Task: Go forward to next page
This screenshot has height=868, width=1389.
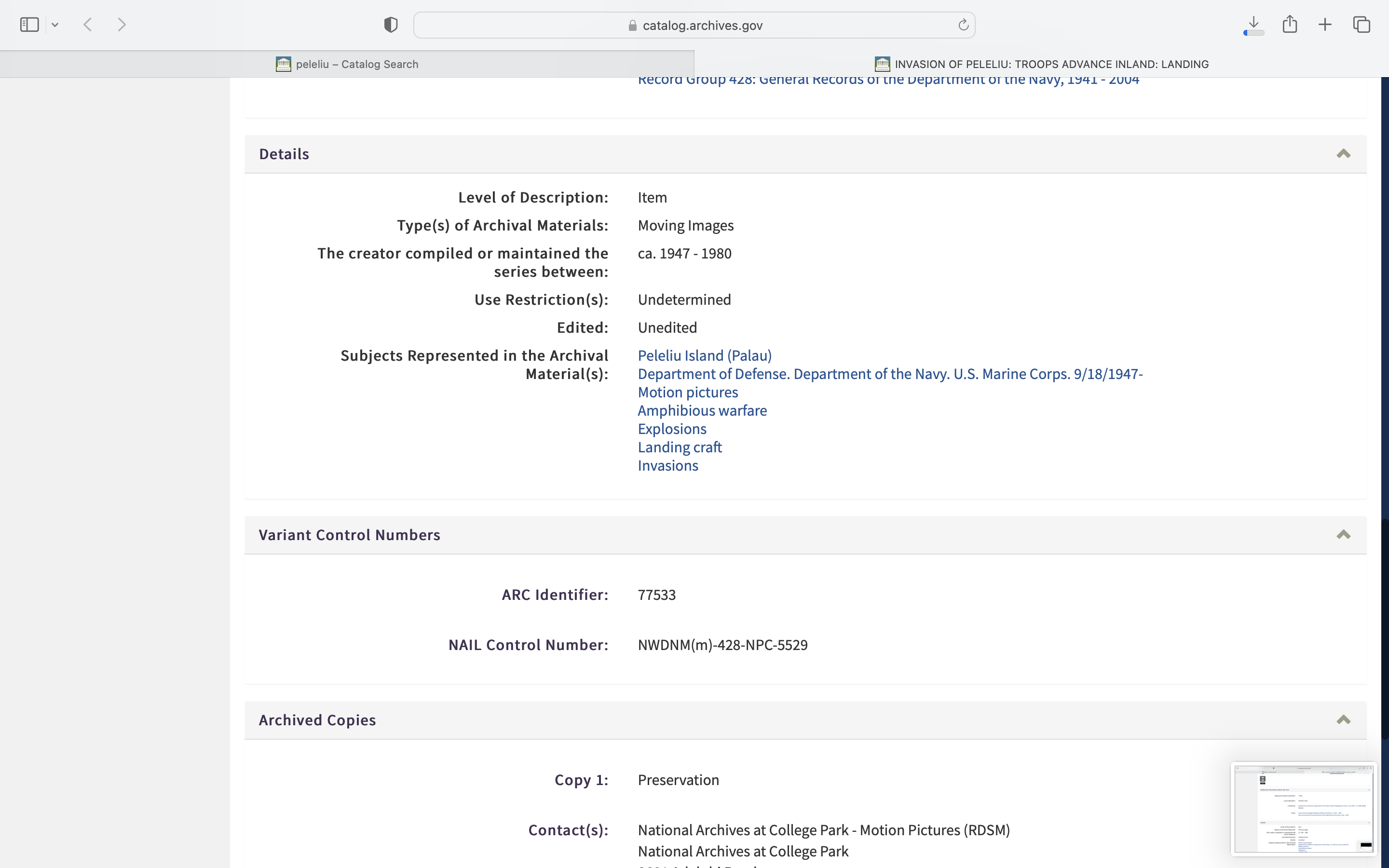Action: 122,25
